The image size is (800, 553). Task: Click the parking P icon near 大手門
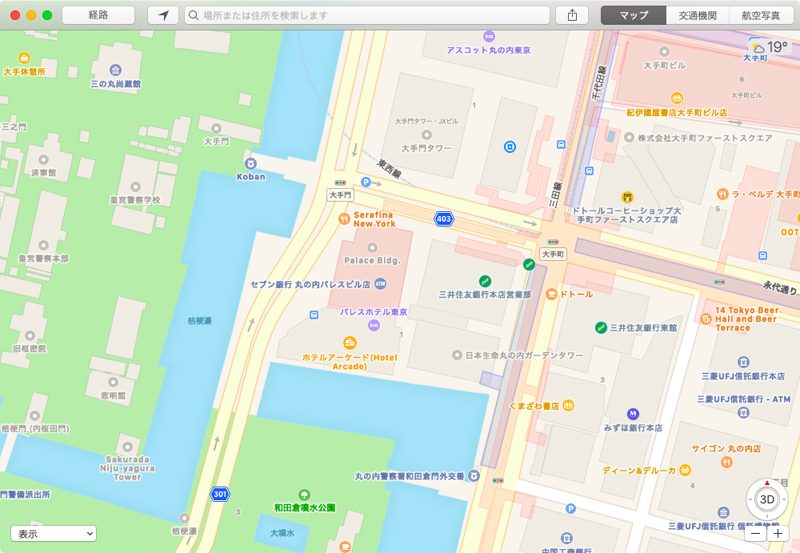click(x=365, y=182)
